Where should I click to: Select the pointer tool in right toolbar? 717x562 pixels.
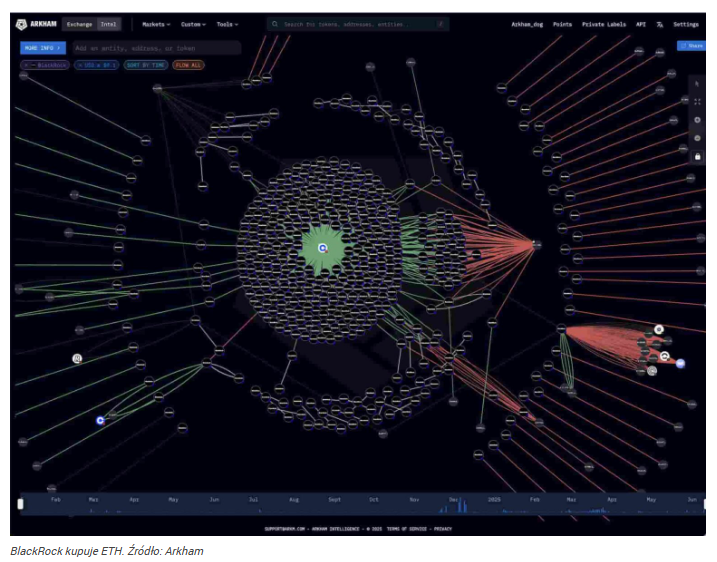pyautogui.click(x=697, y=84)
